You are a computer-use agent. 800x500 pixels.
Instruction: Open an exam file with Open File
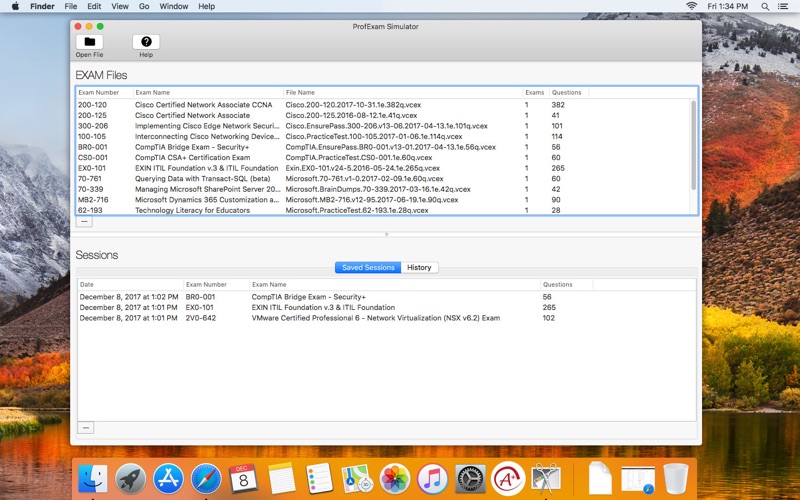(89, 45)
